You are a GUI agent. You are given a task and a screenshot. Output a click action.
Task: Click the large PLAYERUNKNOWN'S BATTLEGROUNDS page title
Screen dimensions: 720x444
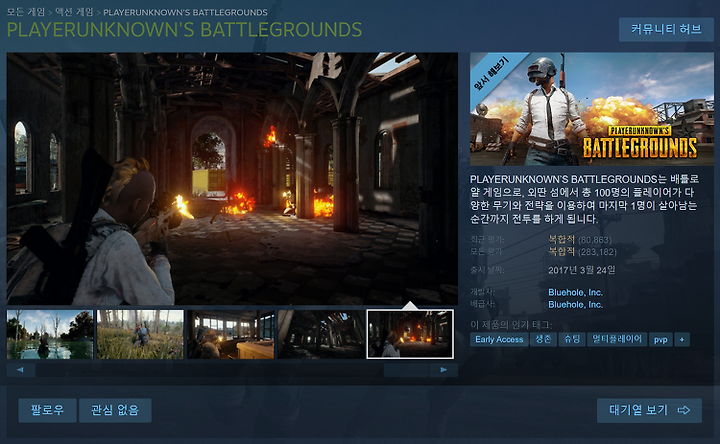tap(184, 30)
